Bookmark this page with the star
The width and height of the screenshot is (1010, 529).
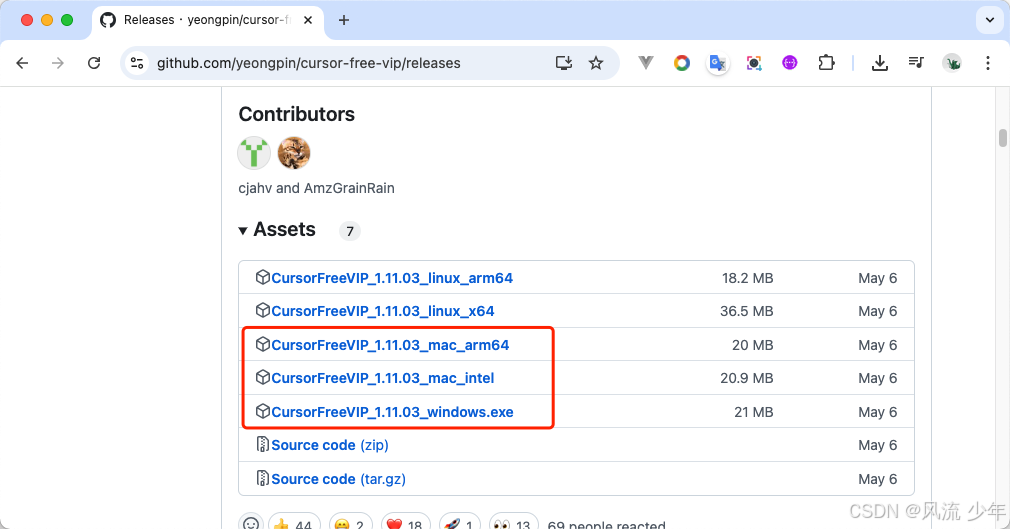pyautogui.click(x=596, y=63)
